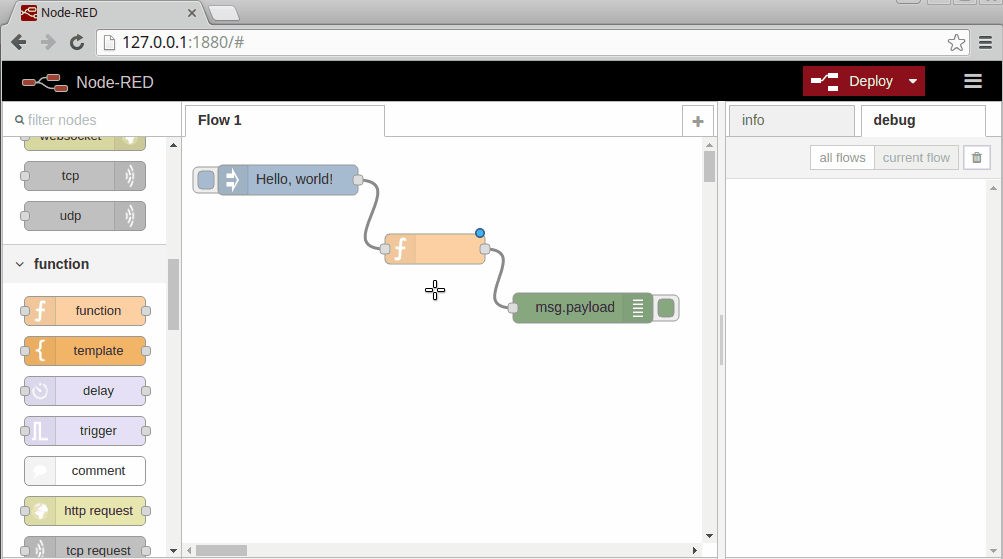Click the browser back arrow
This screenshot has height=559, width=1003.
coord(19,42)
